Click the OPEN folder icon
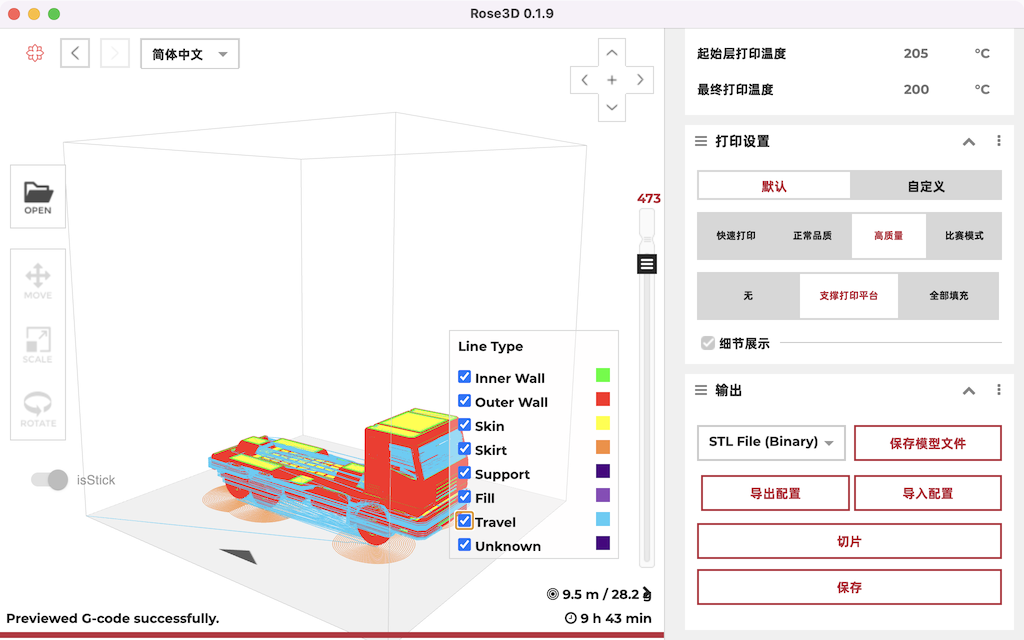 click(38, 197)
